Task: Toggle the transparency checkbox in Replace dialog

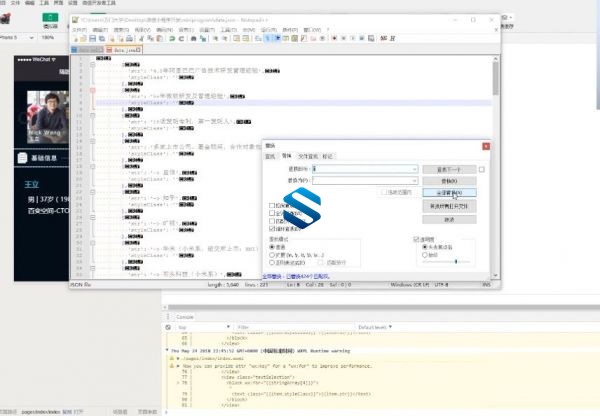Action: [x=416, y=239]
